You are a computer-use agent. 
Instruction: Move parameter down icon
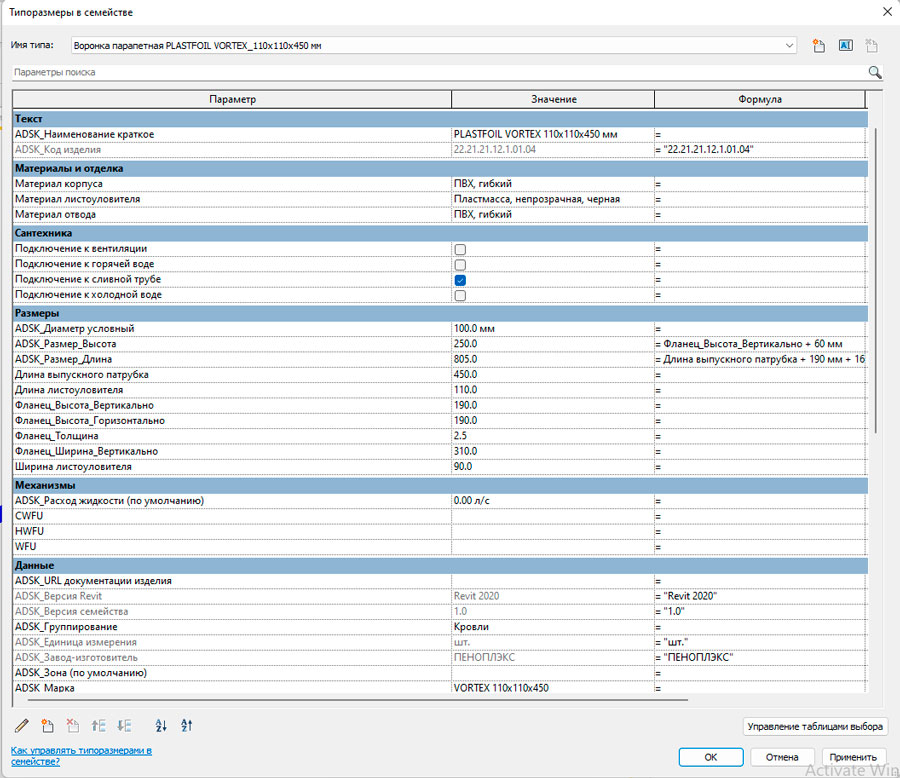[x=124, y=726]
